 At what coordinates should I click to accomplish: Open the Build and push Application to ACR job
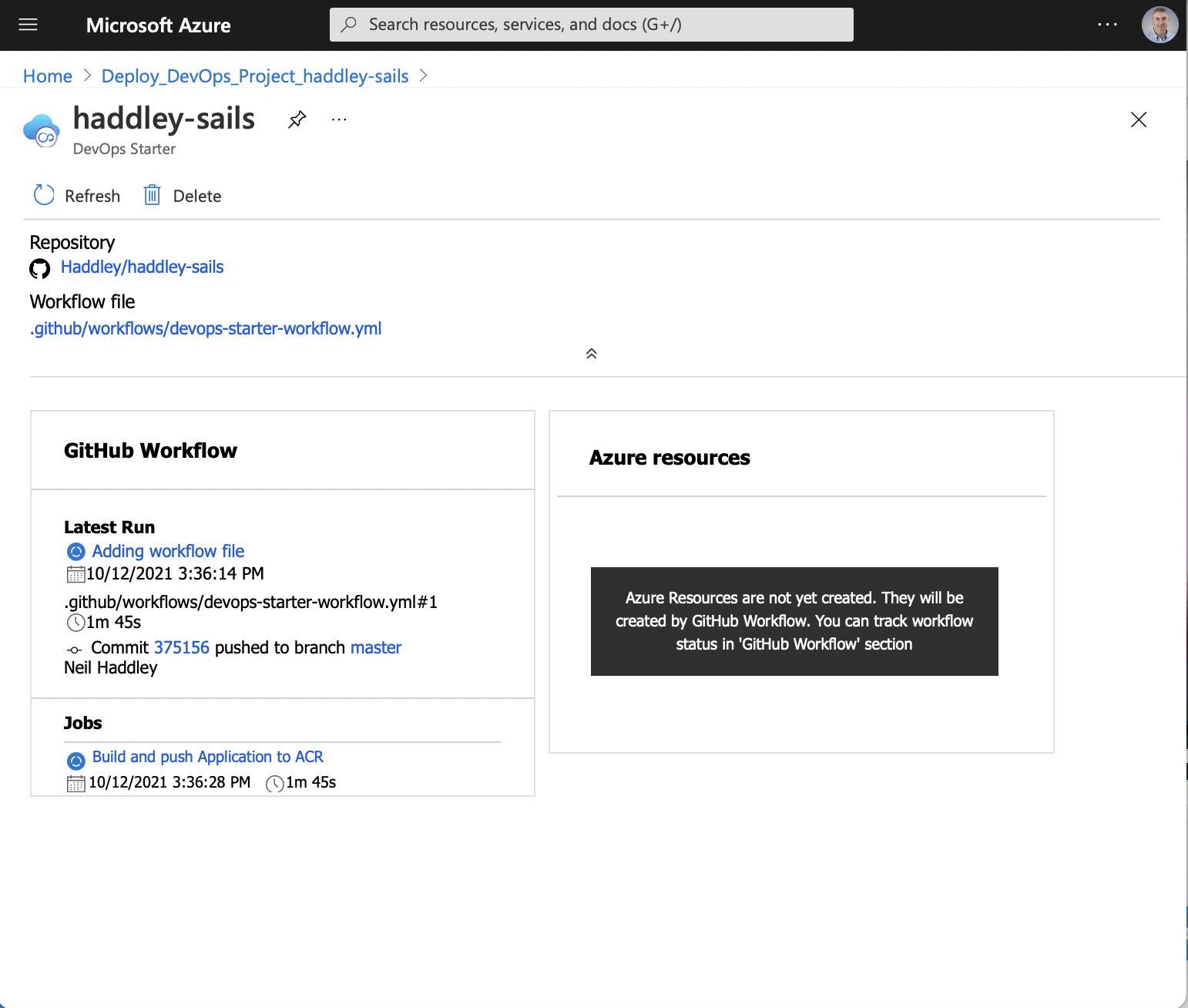[208, 757]
